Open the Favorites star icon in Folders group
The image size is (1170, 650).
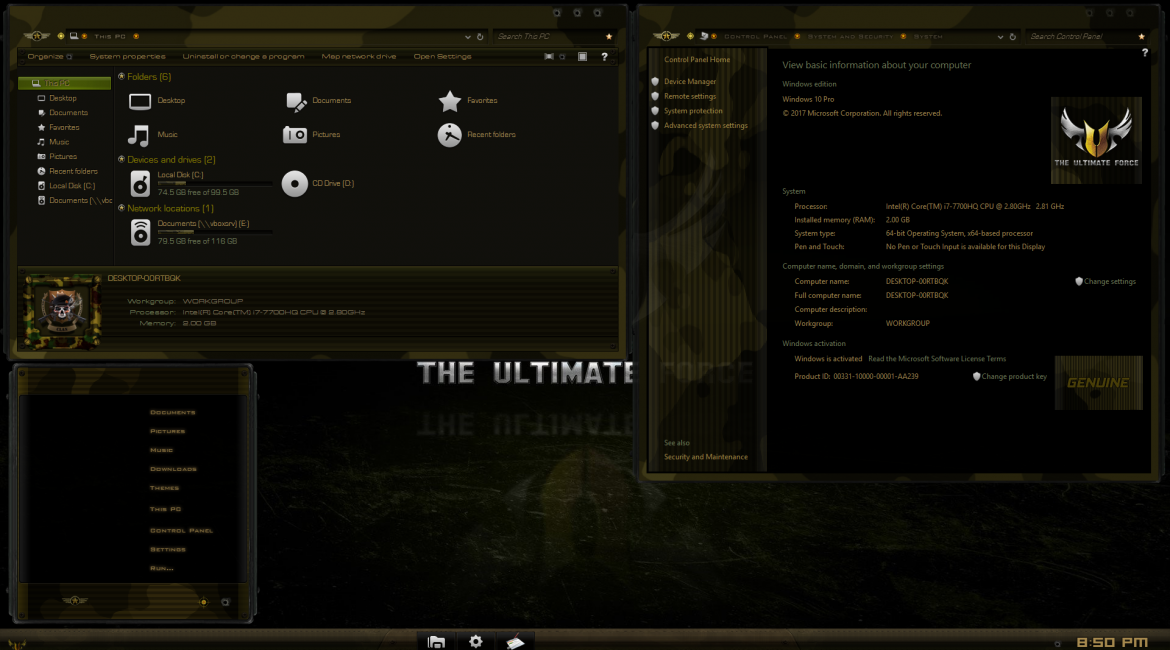(449, 101)
